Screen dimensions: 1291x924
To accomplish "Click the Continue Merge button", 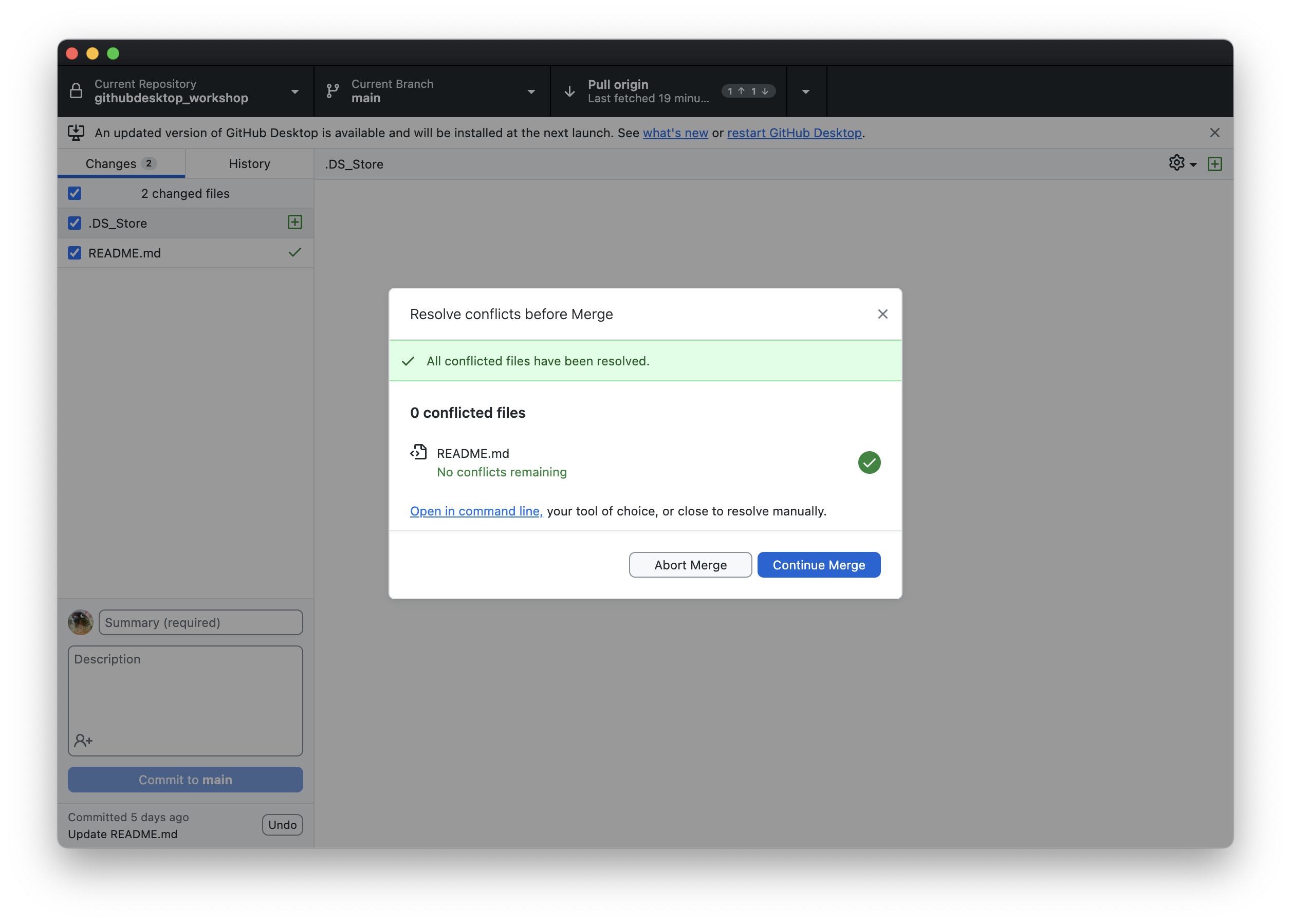I will pyautogui.click(x=818, y=564).
